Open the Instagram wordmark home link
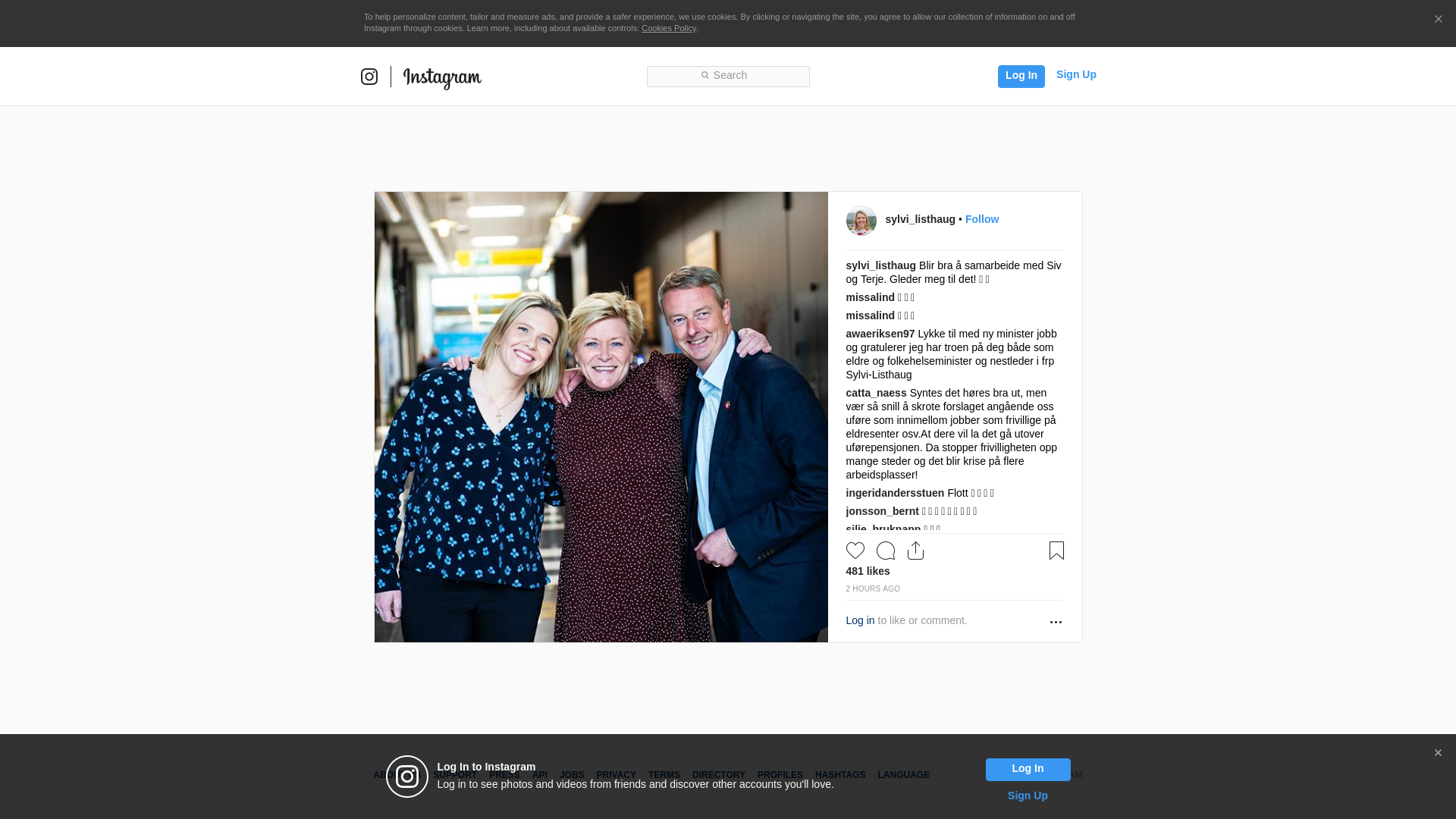 pyautogui.click(x=442, y=77)
